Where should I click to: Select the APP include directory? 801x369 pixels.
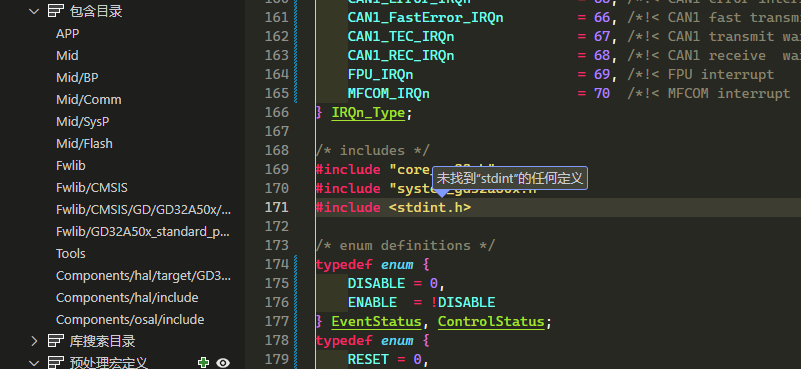67,34
